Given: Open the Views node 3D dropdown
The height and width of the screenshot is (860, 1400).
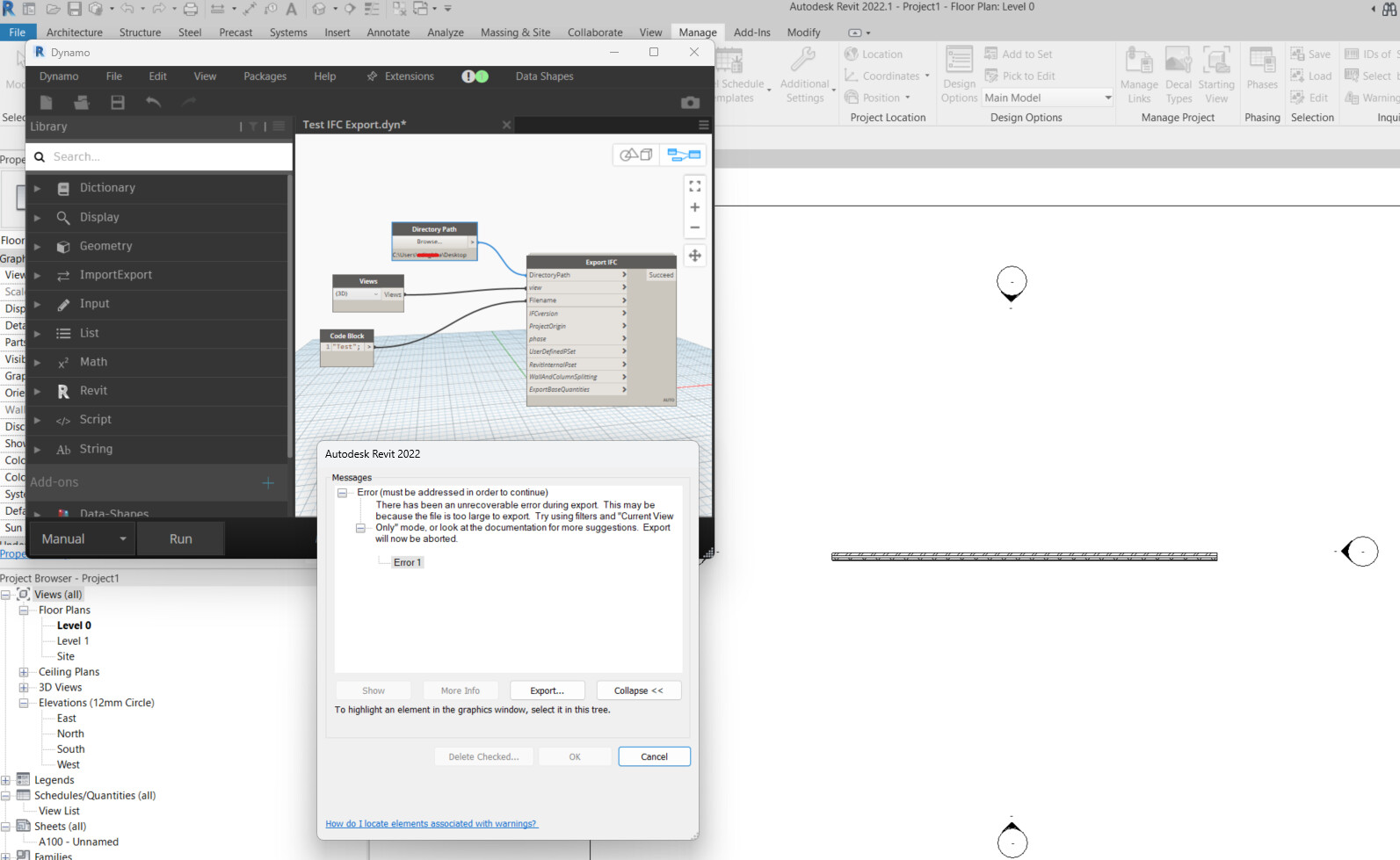Looking at the screenshot, I should [x=356, y=294].
